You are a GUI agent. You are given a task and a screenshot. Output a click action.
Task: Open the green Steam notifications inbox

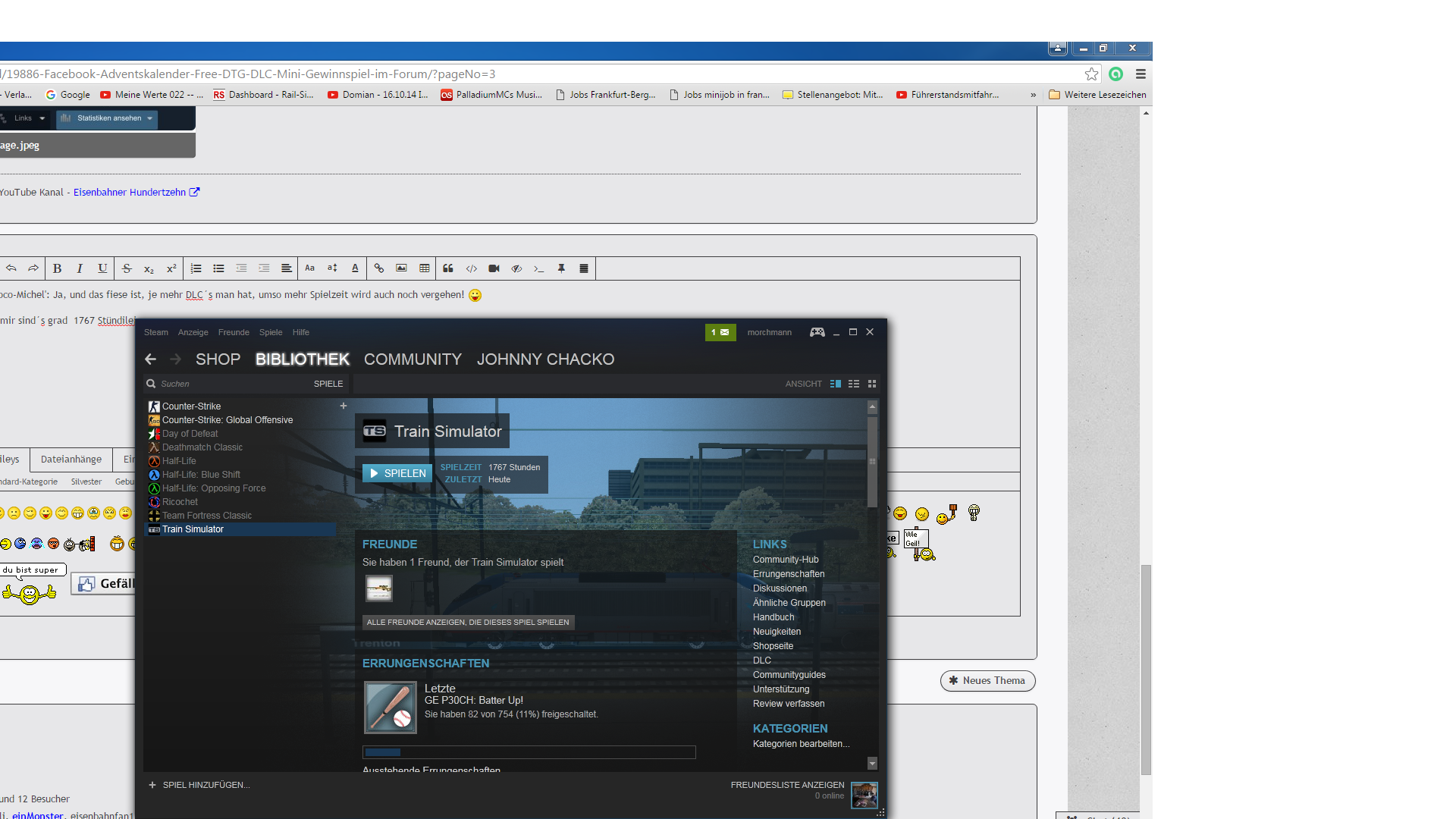(720, 332)
